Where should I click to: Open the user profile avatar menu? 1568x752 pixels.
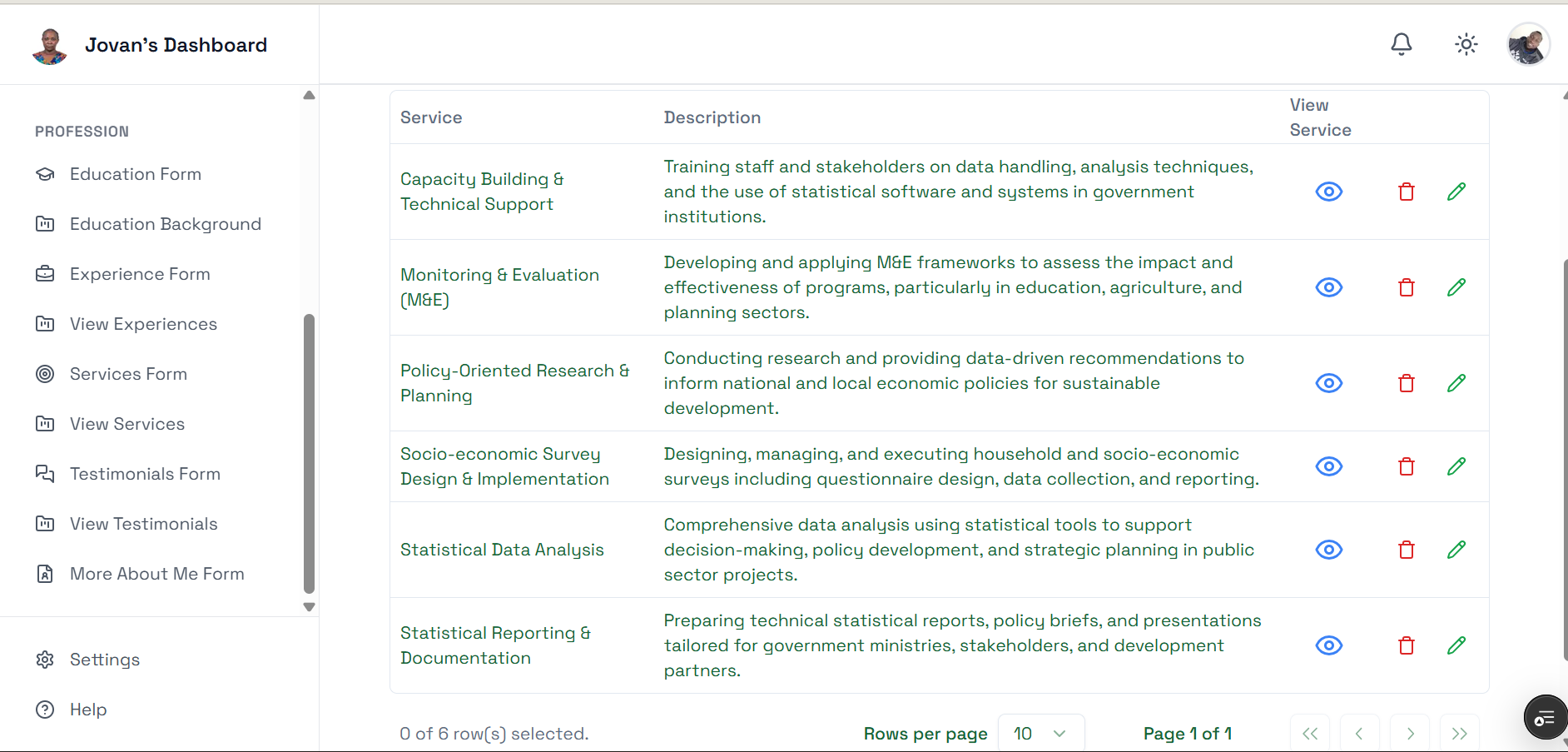pyautogui.click(x=1528, y=44)
